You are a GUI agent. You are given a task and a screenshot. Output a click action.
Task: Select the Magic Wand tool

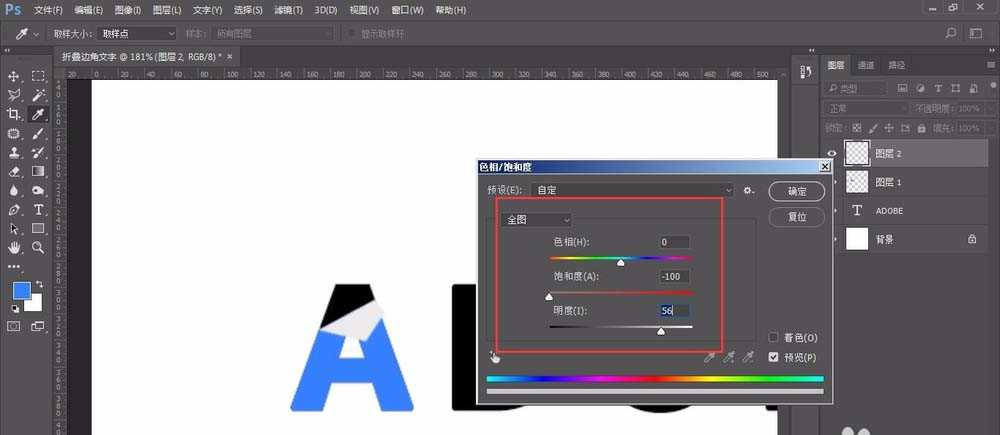[x=38, y=95]
